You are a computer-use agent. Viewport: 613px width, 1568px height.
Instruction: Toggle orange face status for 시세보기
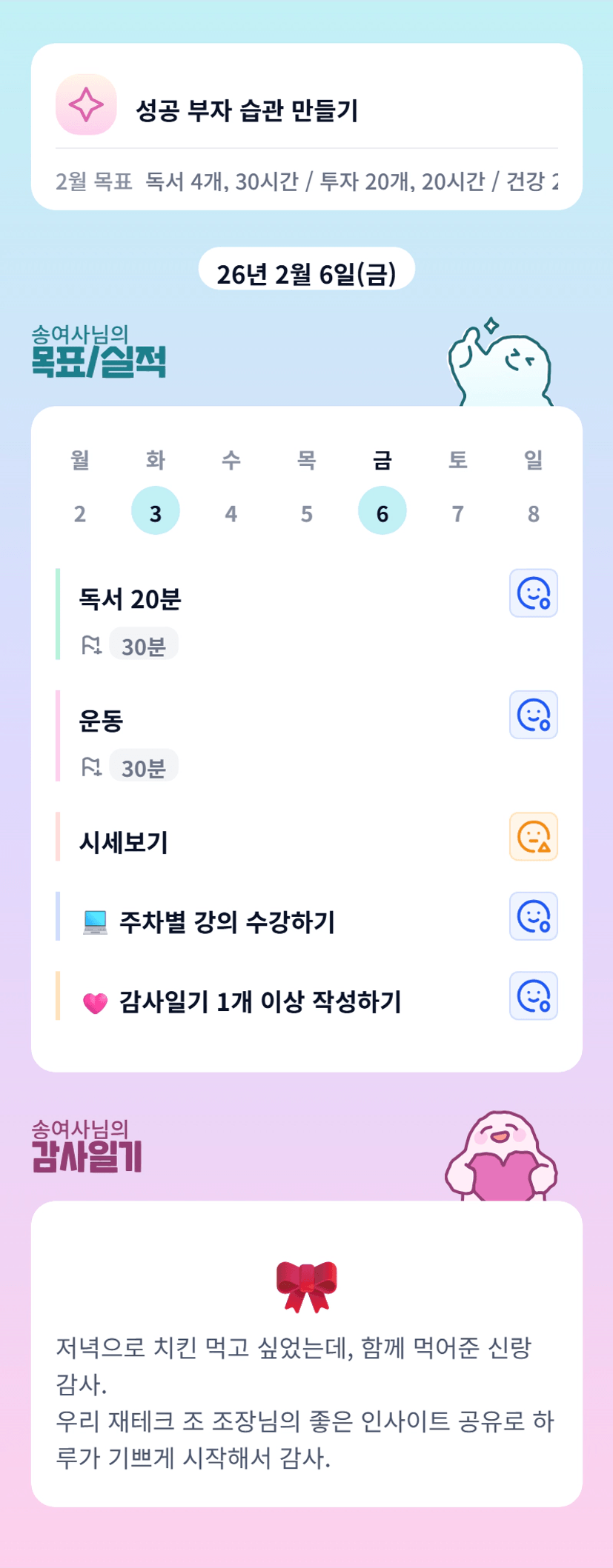[533, 837]
